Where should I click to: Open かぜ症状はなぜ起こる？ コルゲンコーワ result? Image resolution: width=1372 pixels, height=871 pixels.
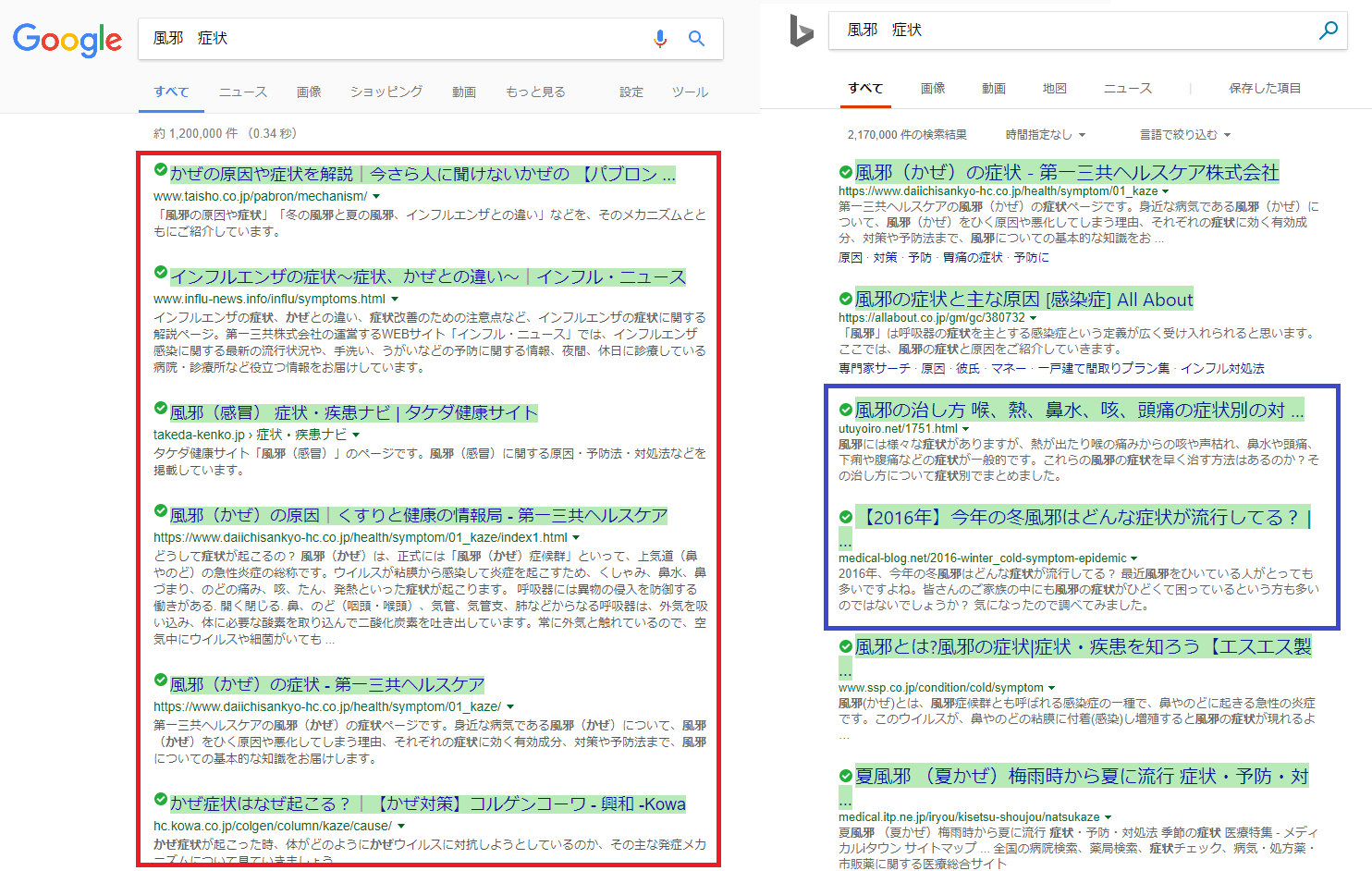(428, 804)
